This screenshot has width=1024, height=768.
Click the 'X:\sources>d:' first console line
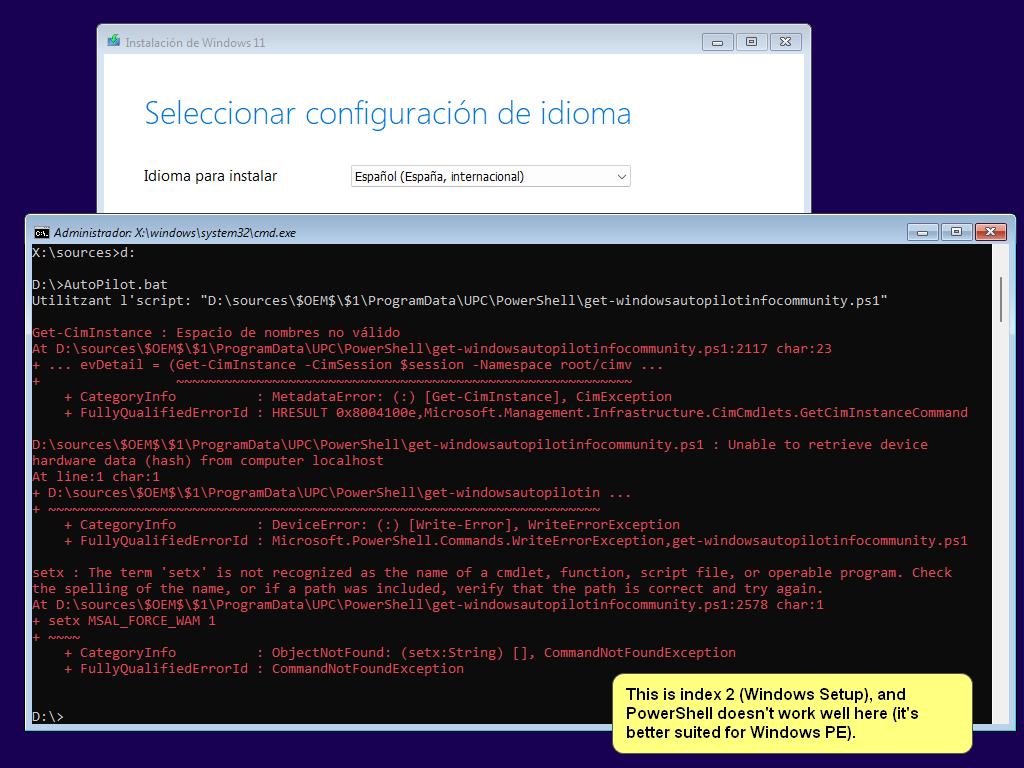[84, 253]
